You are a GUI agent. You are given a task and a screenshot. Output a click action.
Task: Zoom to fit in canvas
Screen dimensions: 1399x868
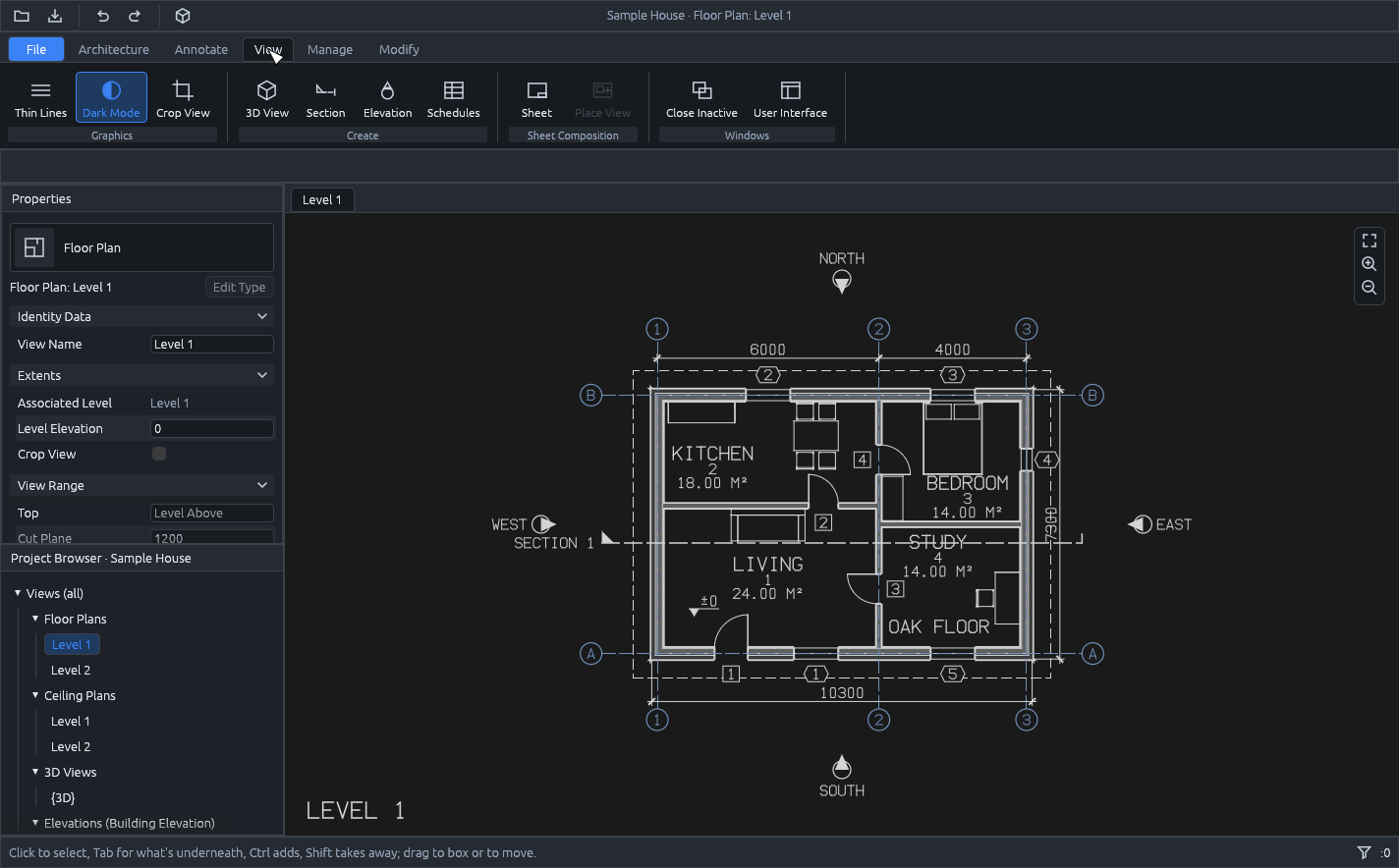coord(1370,241)
